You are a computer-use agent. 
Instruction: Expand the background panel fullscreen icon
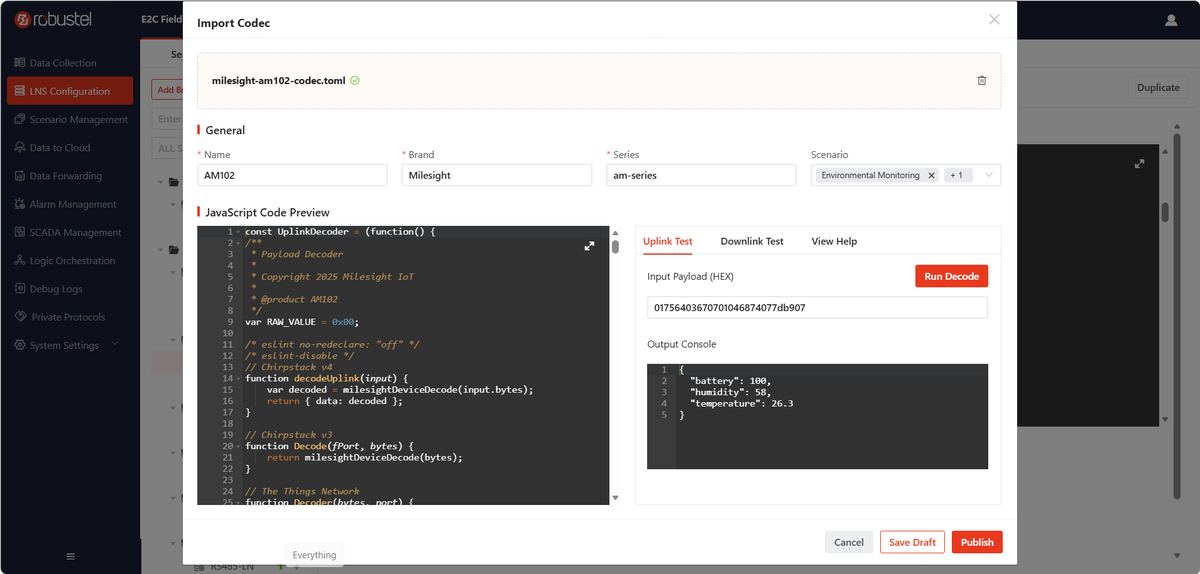click(1139, 163)
